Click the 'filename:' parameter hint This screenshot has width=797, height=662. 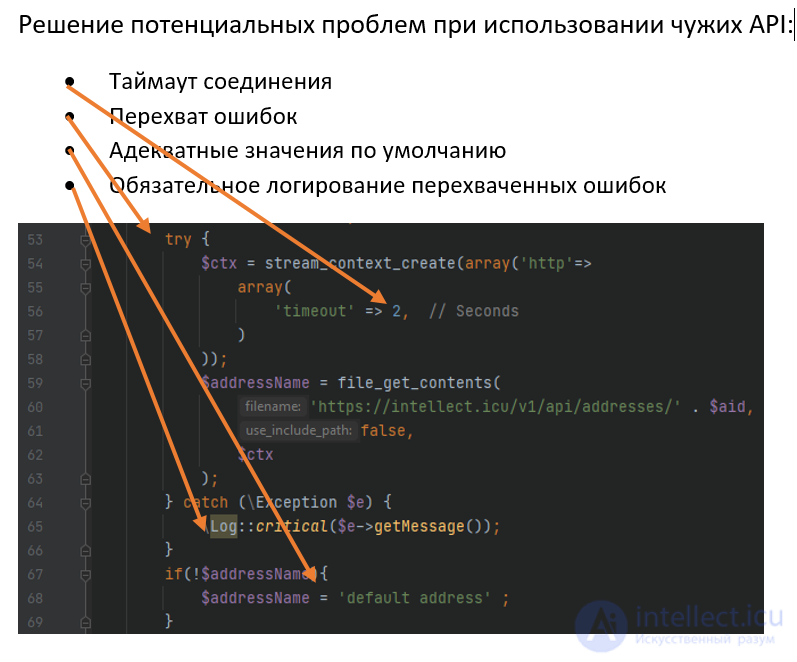(x=273, y=407)
